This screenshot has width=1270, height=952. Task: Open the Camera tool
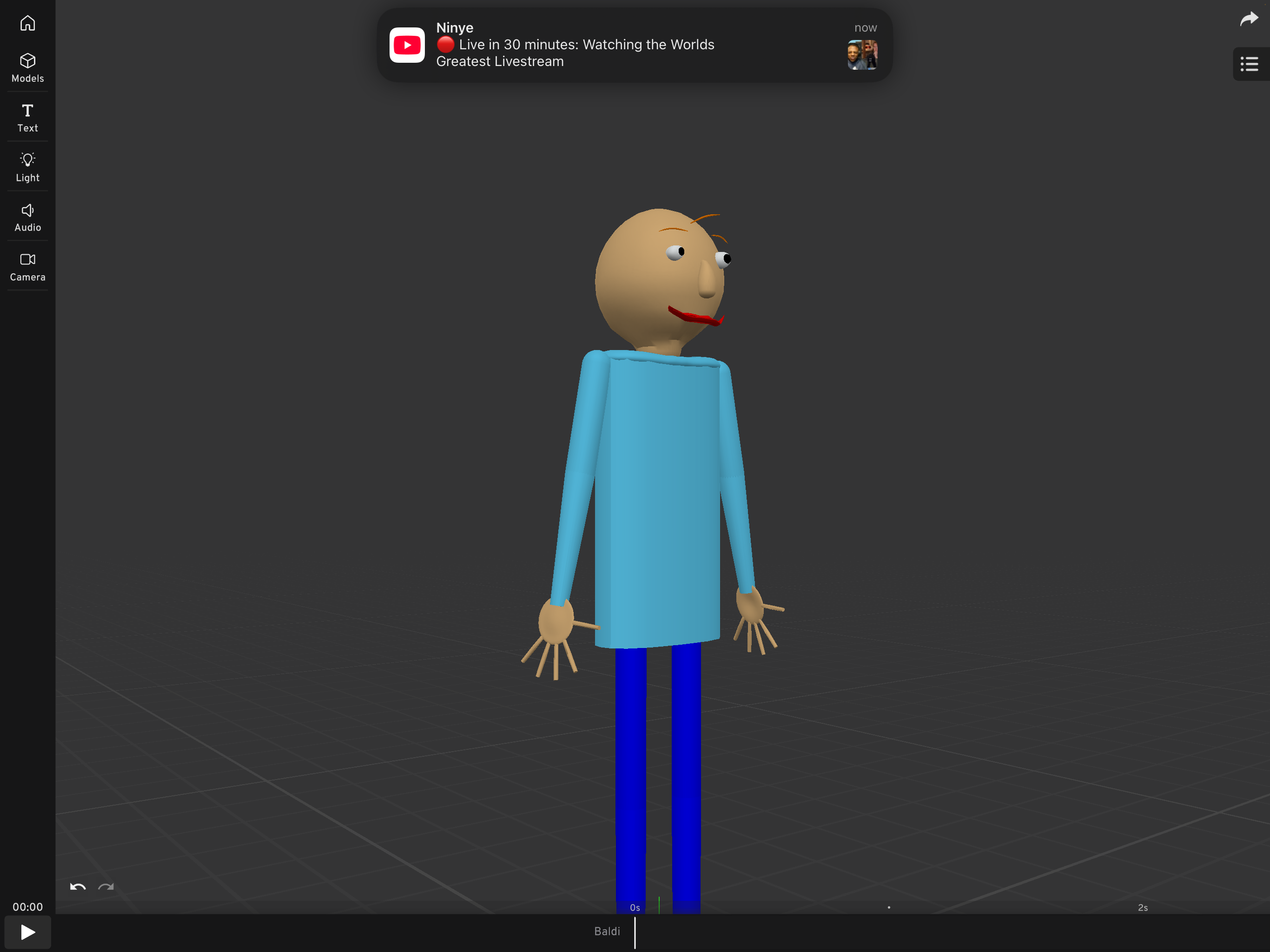tap(27, 267)
